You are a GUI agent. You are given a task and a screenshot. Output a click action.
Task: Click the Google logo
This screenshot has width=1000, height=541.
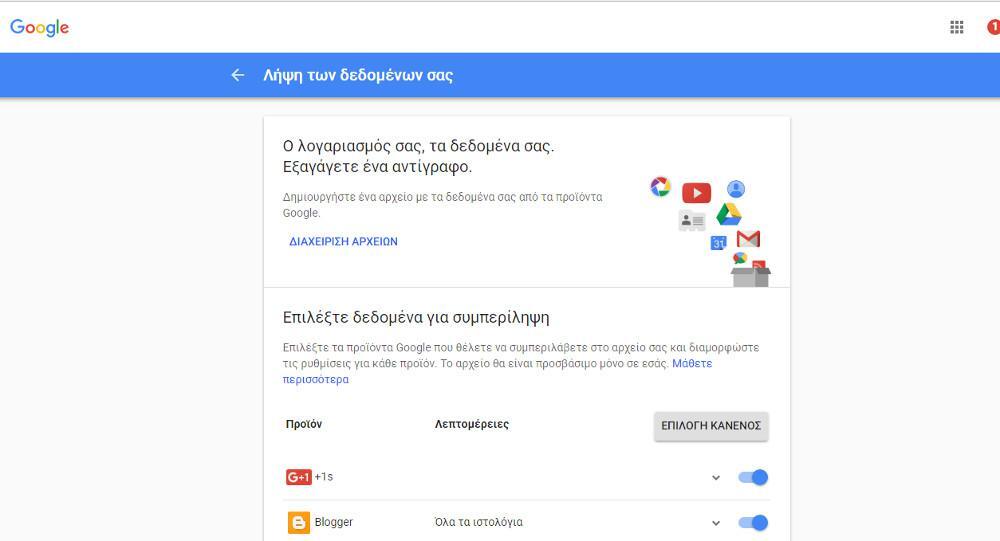40,28
